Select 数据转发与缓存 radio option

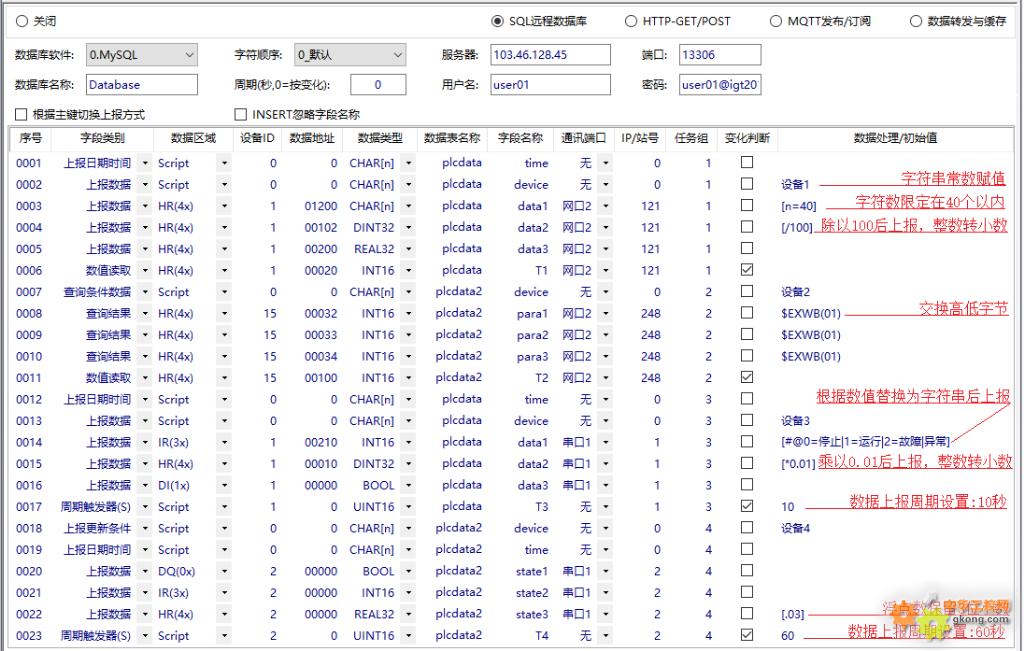(x=916, y=22)
